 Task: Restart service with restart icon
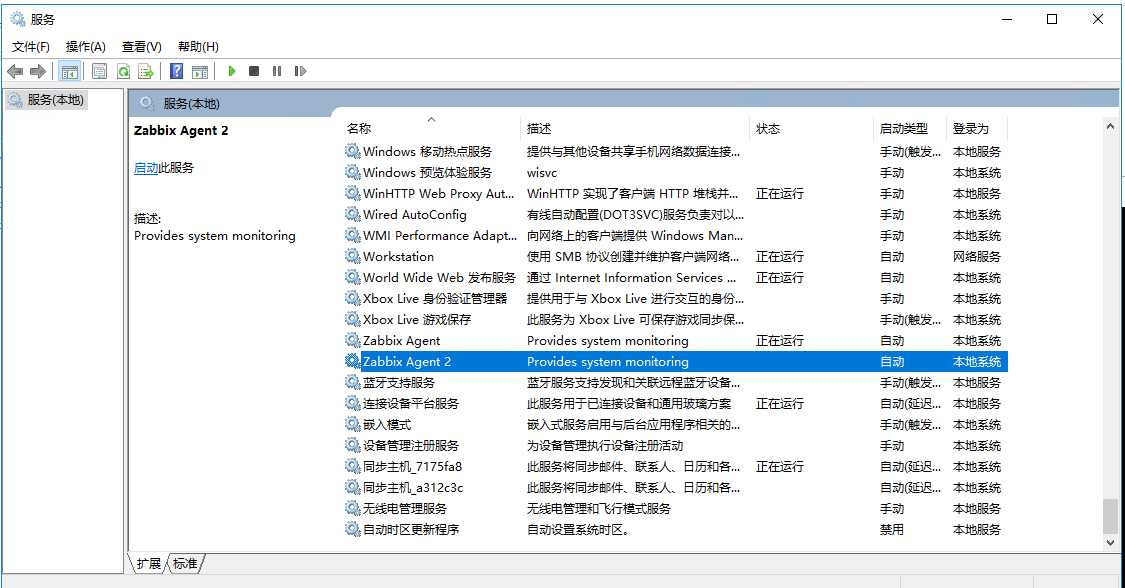point(300,71)
